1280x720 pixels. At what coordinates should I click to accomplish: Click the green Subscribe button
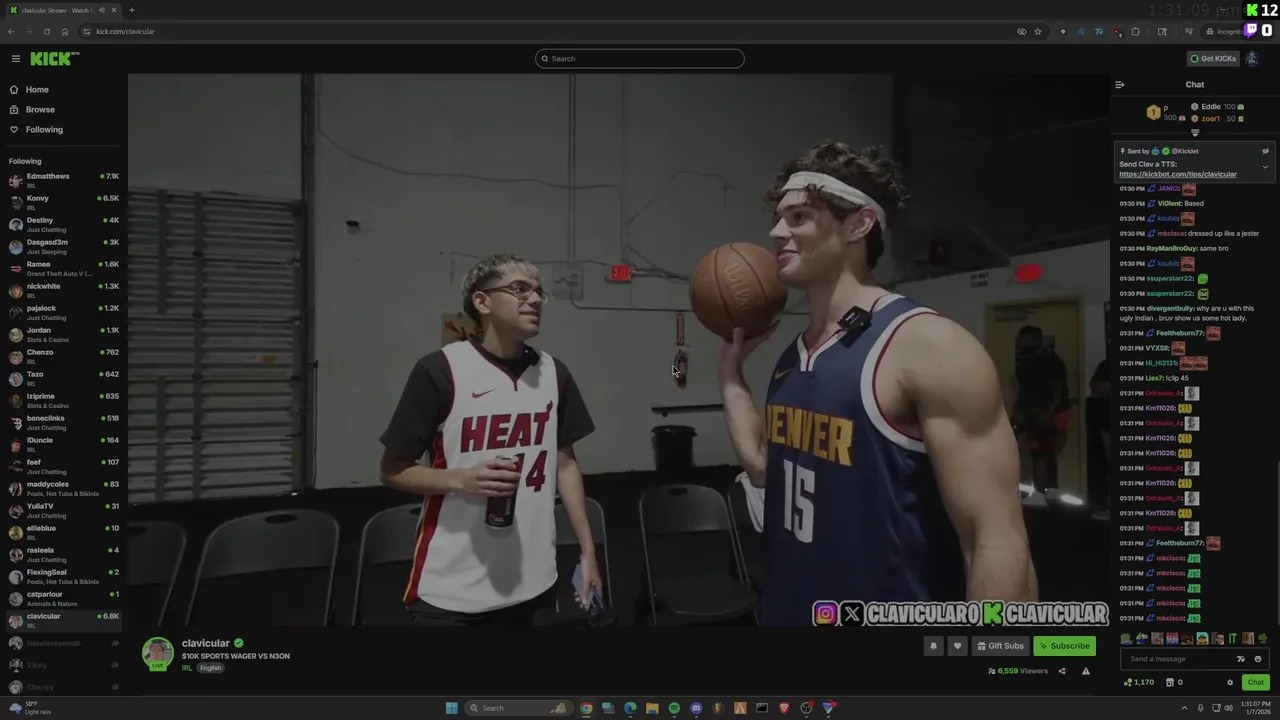(1064, 646)
